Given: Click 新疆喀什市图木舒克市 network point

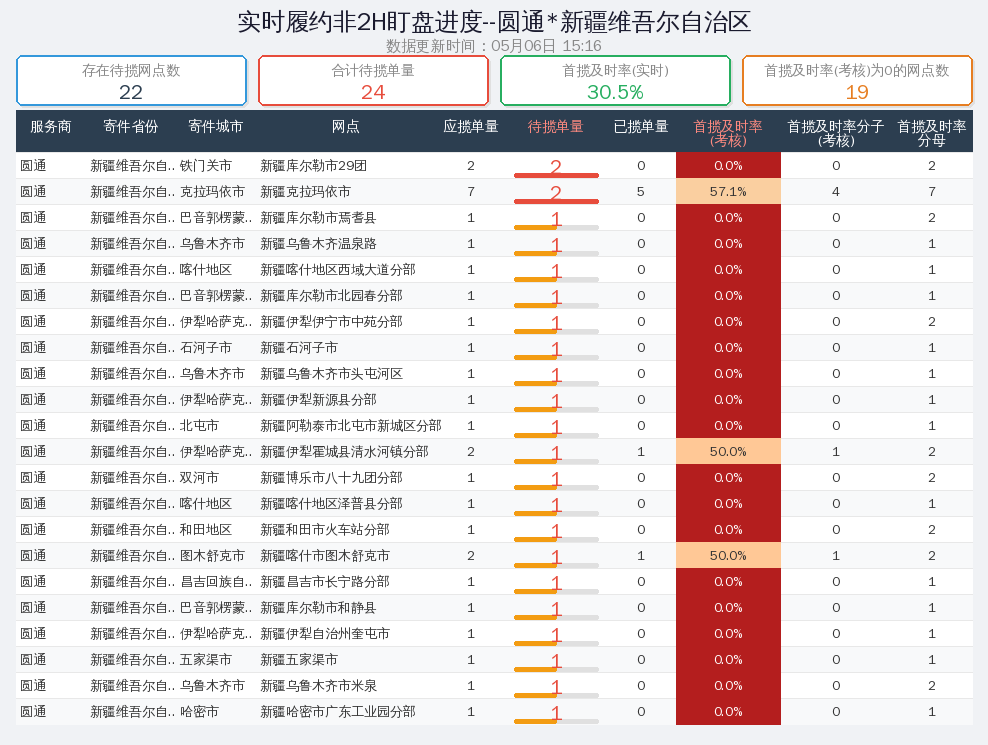Looking at the screenshot, I should click(325, 556).
